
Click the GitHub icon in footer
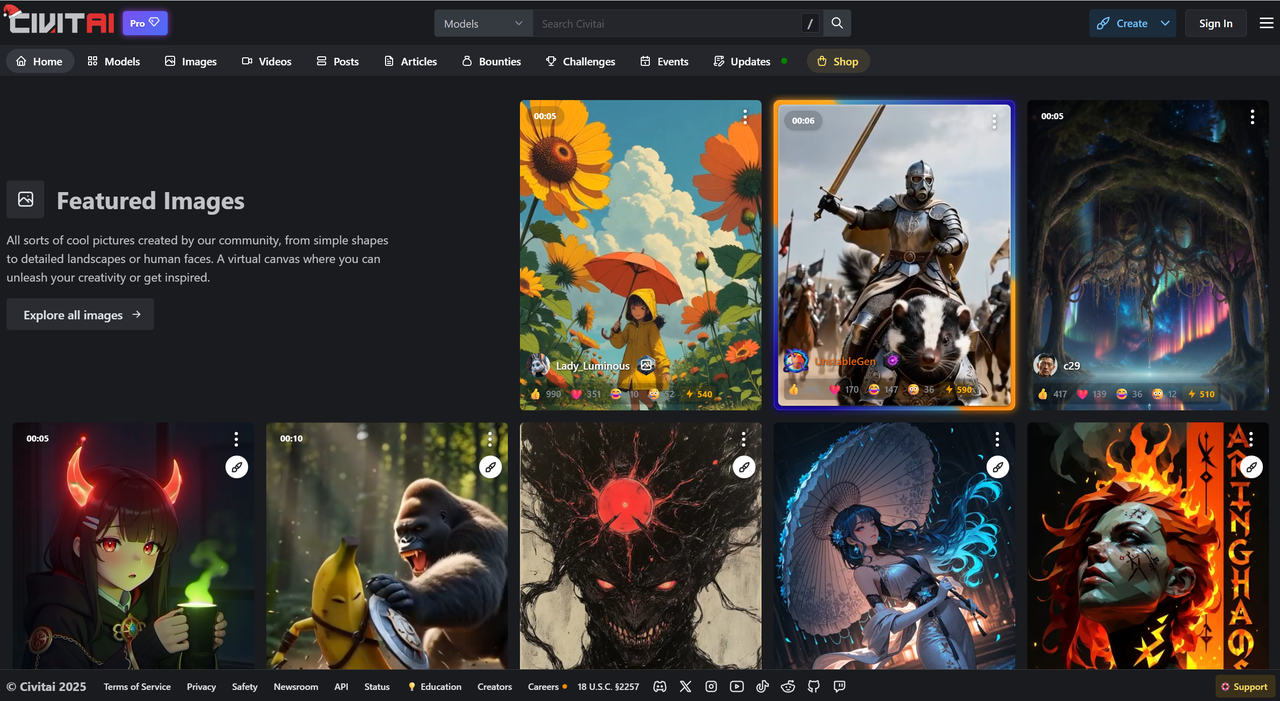click(813, 687)
